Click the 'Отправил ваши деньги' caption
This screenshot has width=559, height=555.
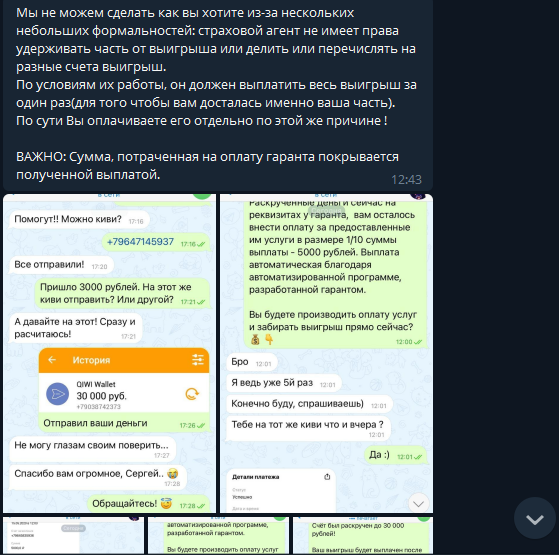[x=95, y=423]
